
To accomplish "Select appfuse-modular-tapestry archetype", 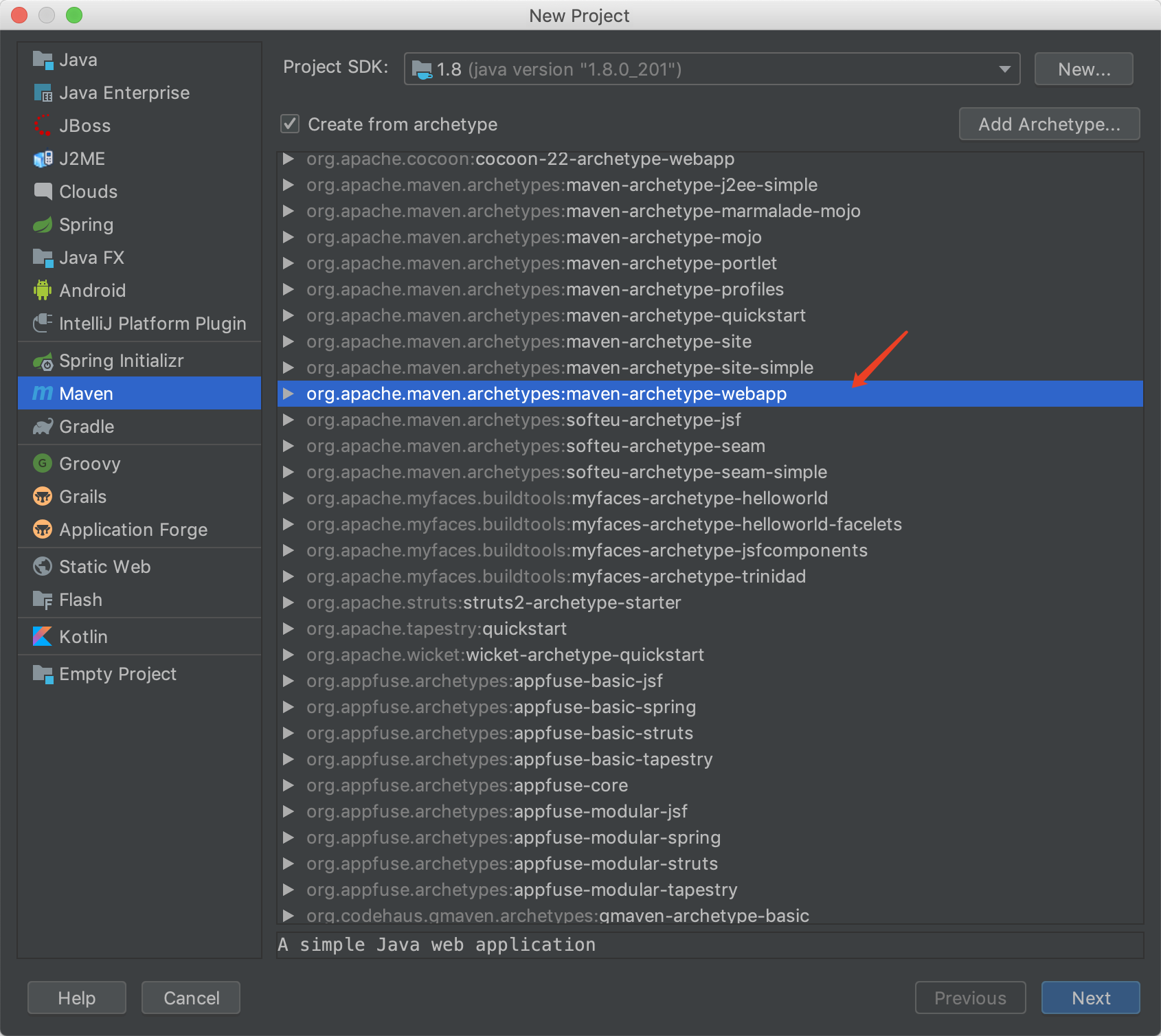I will [710, 890].
